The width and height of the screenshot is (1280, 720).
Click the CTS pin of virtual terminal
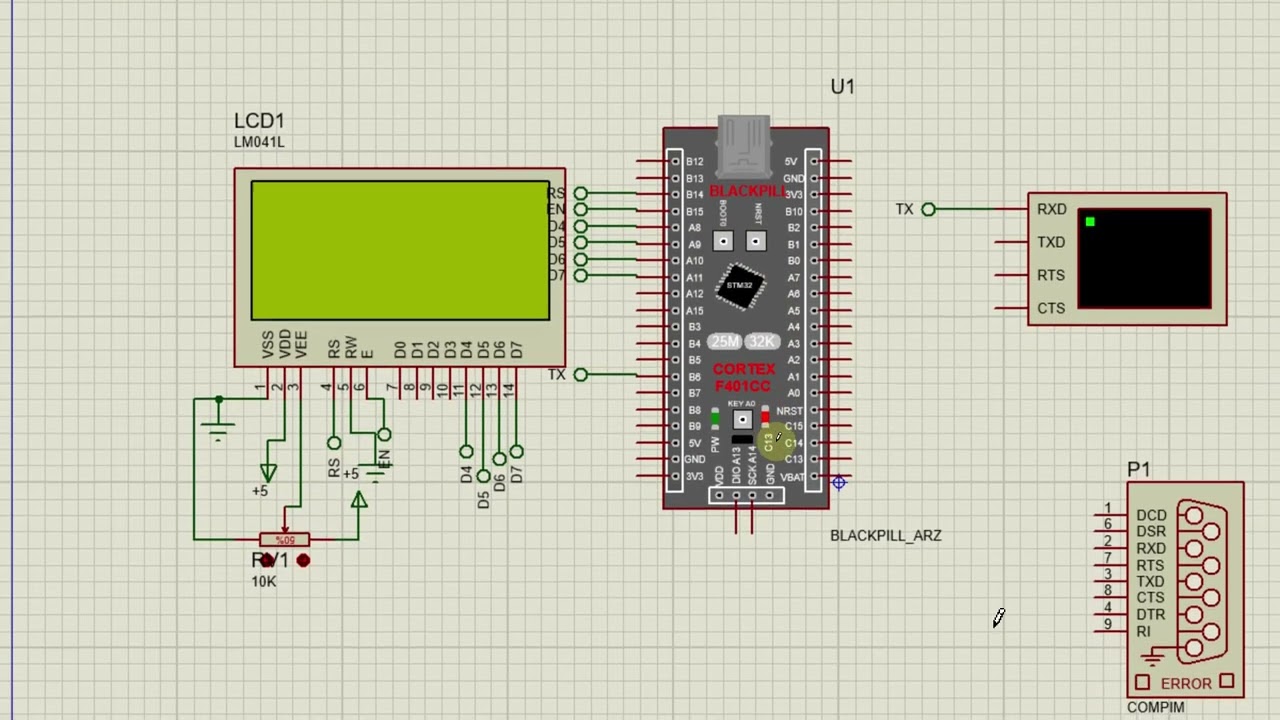click(1051, 308)
